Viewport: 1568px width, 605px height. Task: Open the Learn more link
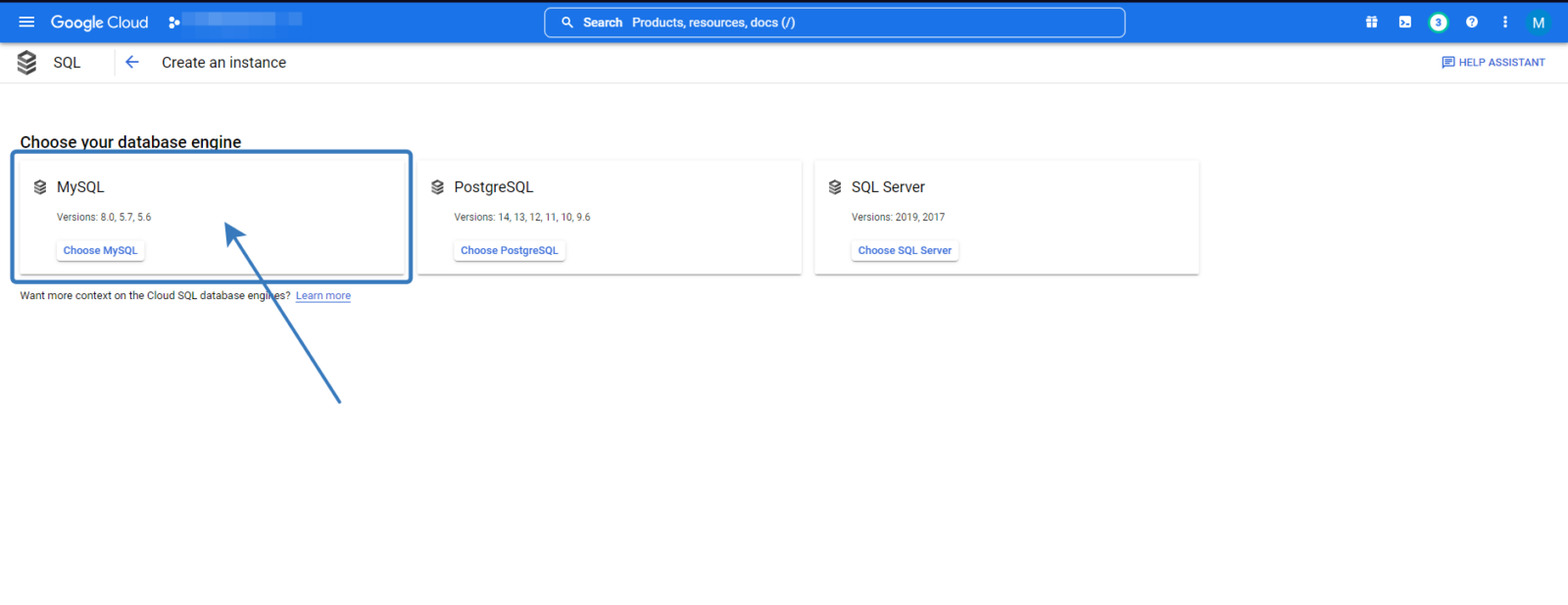(322, 295)
